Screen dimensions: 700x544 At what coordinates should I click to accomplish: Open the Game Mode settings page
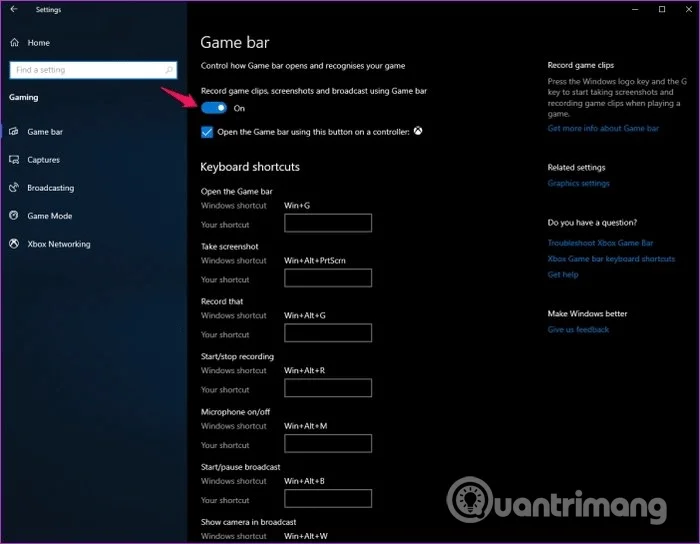pyautogui.click(x=50, y=216)
